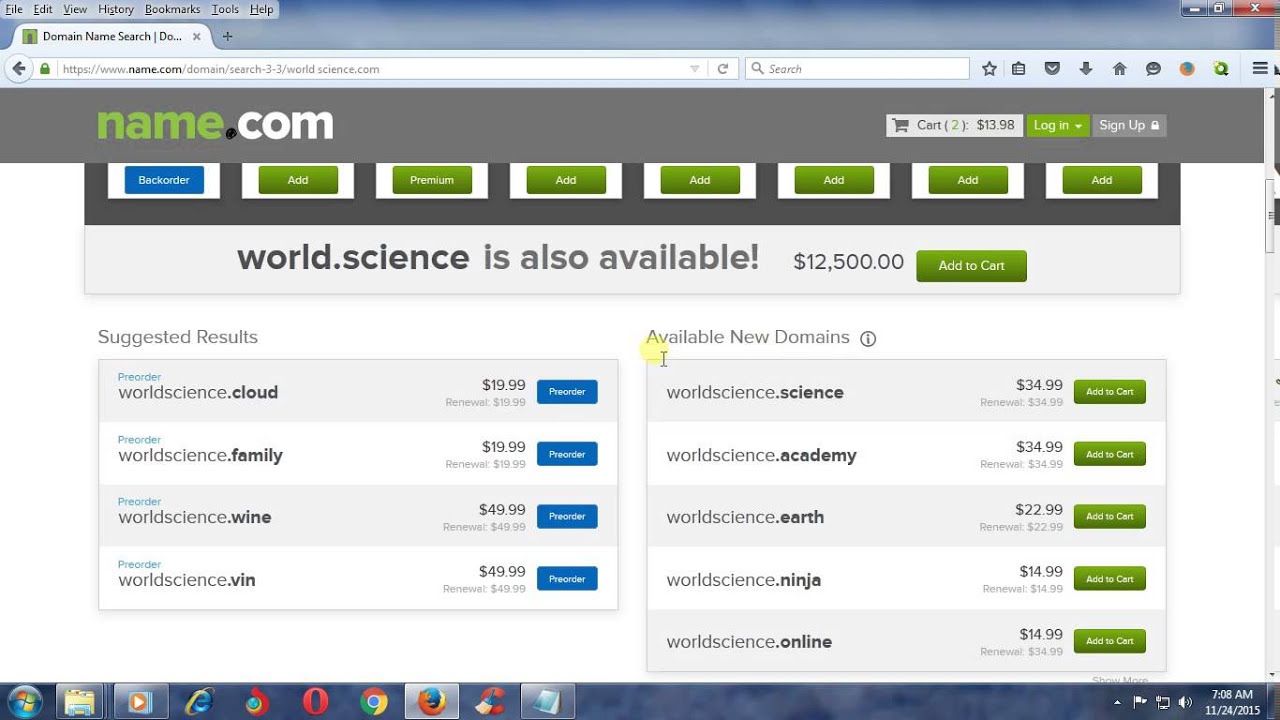Click the worldscience.cloud domain name
This screenshot has width=1280, height=720.
pyautogui.click(x=198, y=393)
